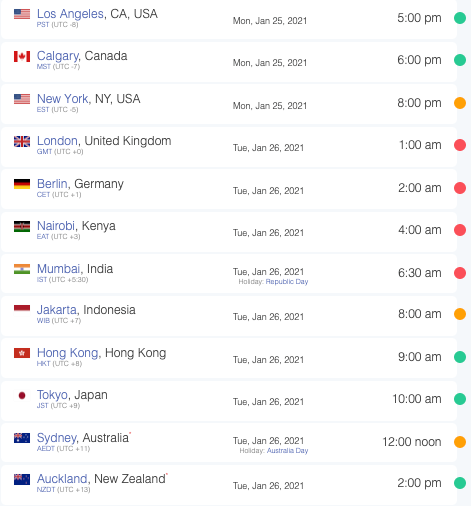Open the New York city link
This screenshot has height=506, width=471.
point(63,99)
